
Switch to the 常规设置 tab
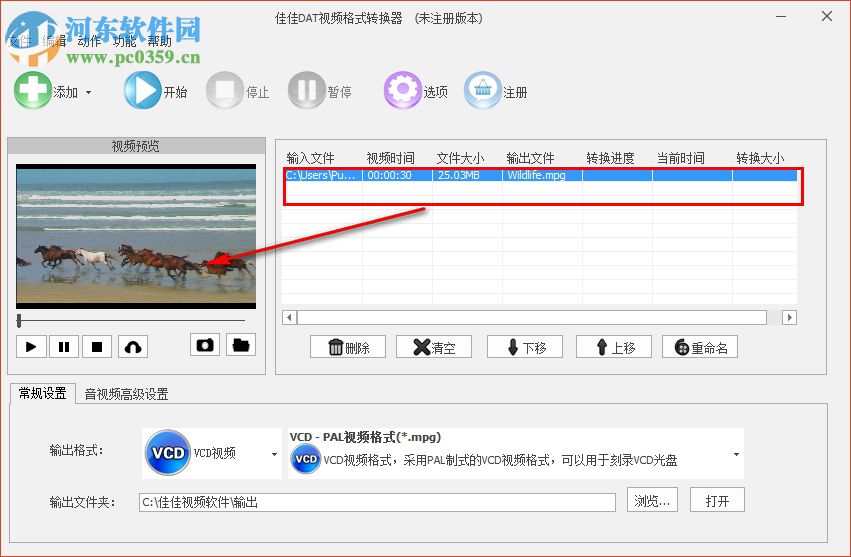coord(42,393)
